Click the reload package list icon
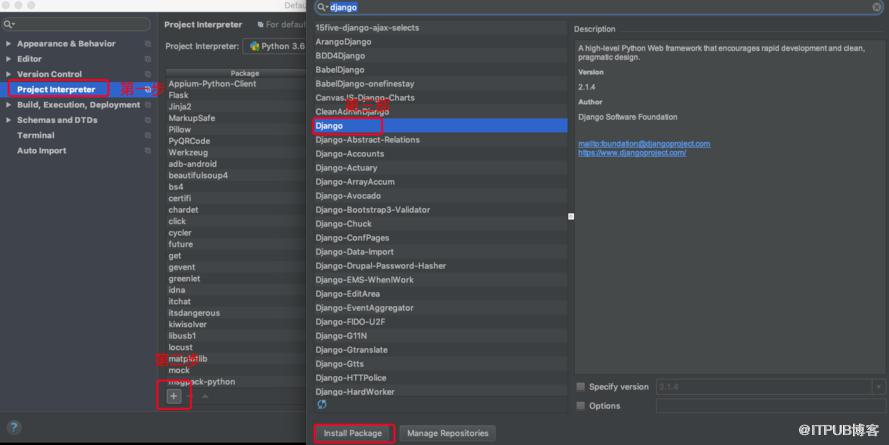Image resolution: width=889 pixels, height=445 pixels. pyautogui.click(x=321, y=404)
